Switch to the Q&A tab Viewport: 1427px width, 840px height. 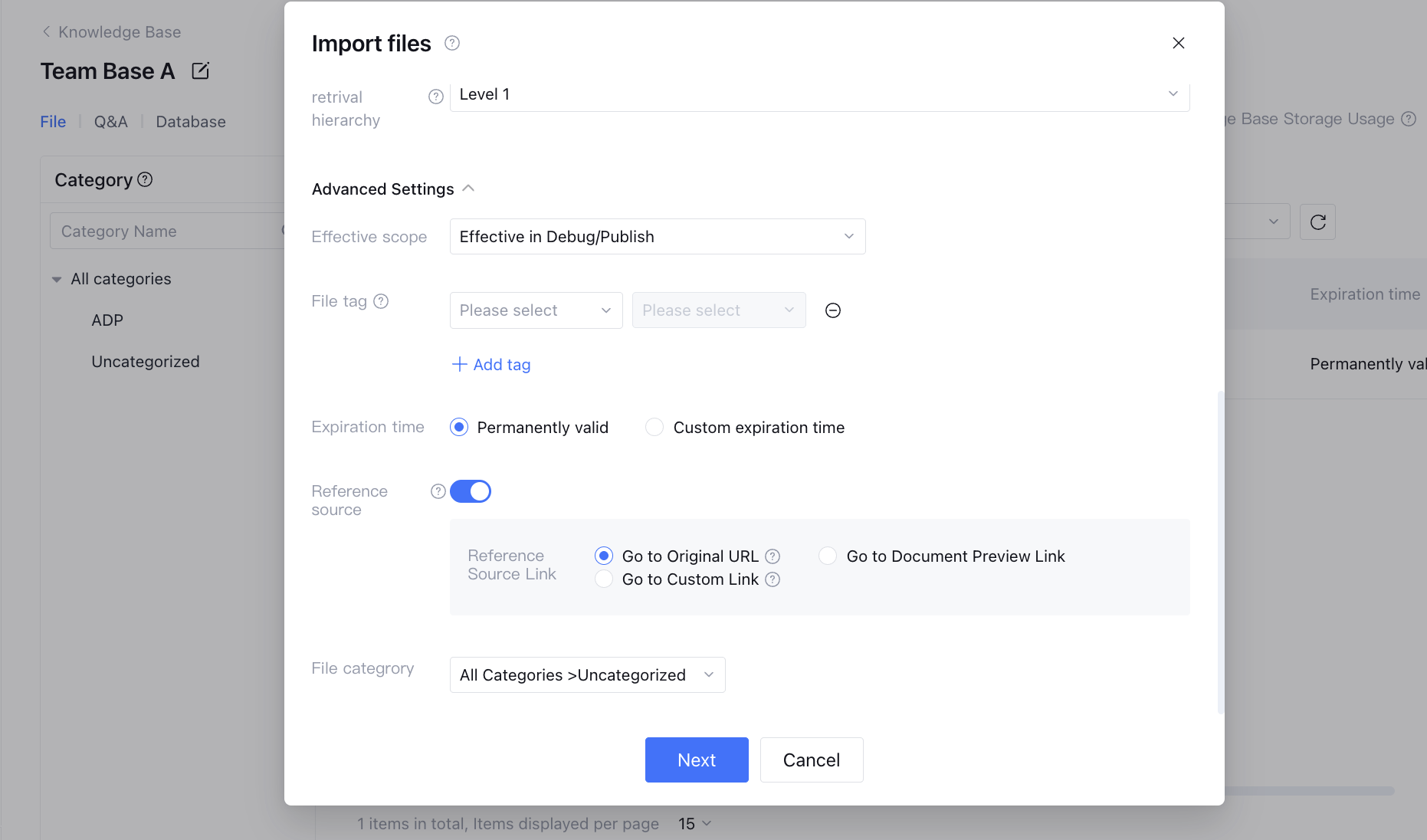click(111, 122)
